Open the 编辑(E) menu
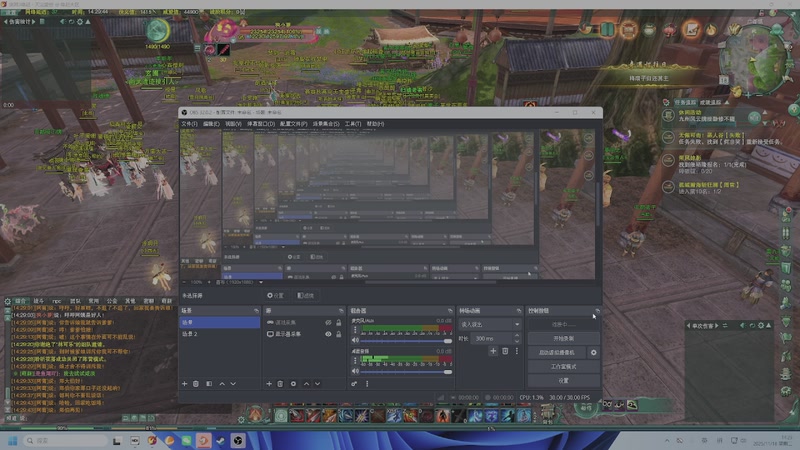The image size is (800, 450). click(211, 124)
